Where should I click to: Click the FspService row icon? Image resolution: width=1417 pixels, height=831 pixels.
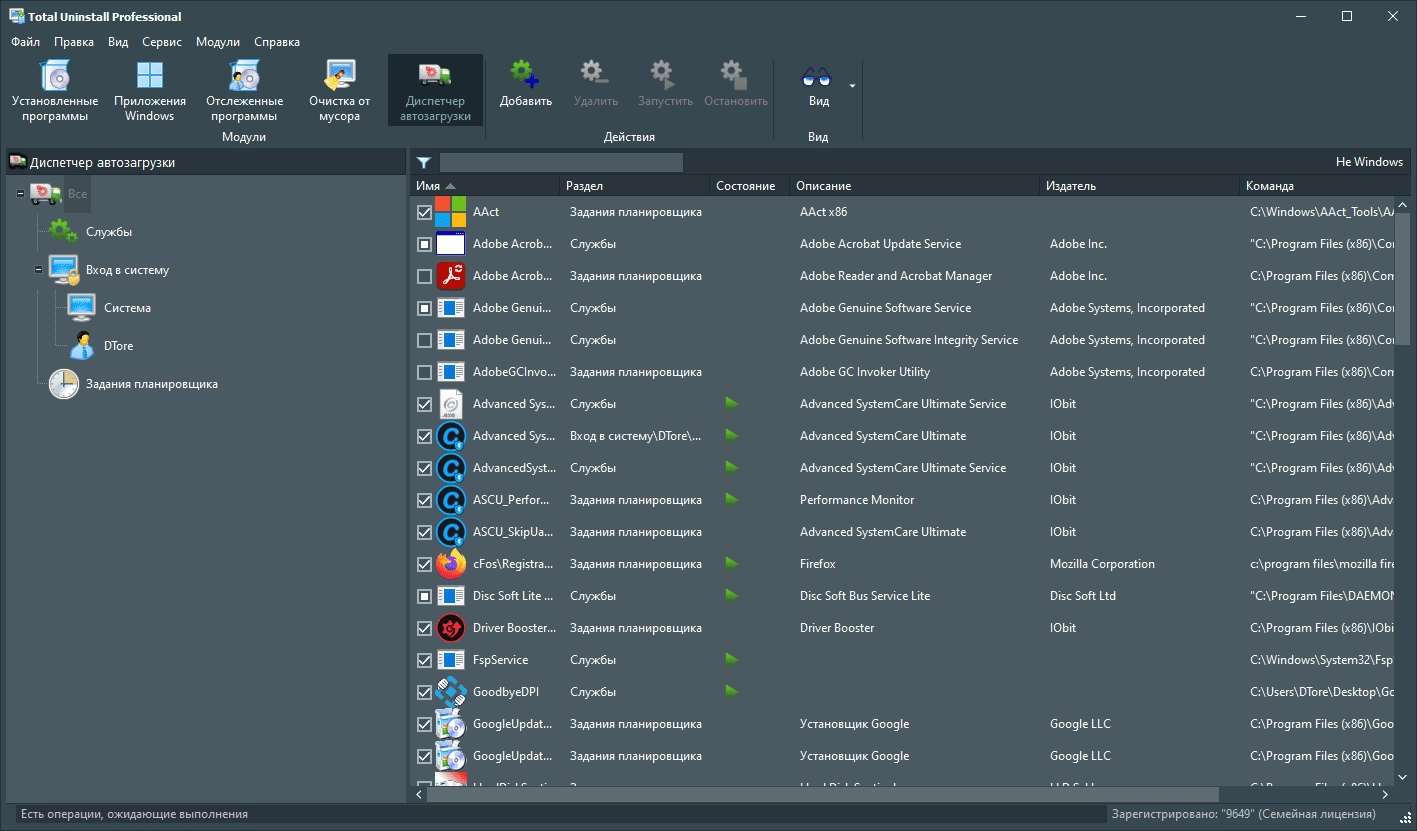(451, 660)
